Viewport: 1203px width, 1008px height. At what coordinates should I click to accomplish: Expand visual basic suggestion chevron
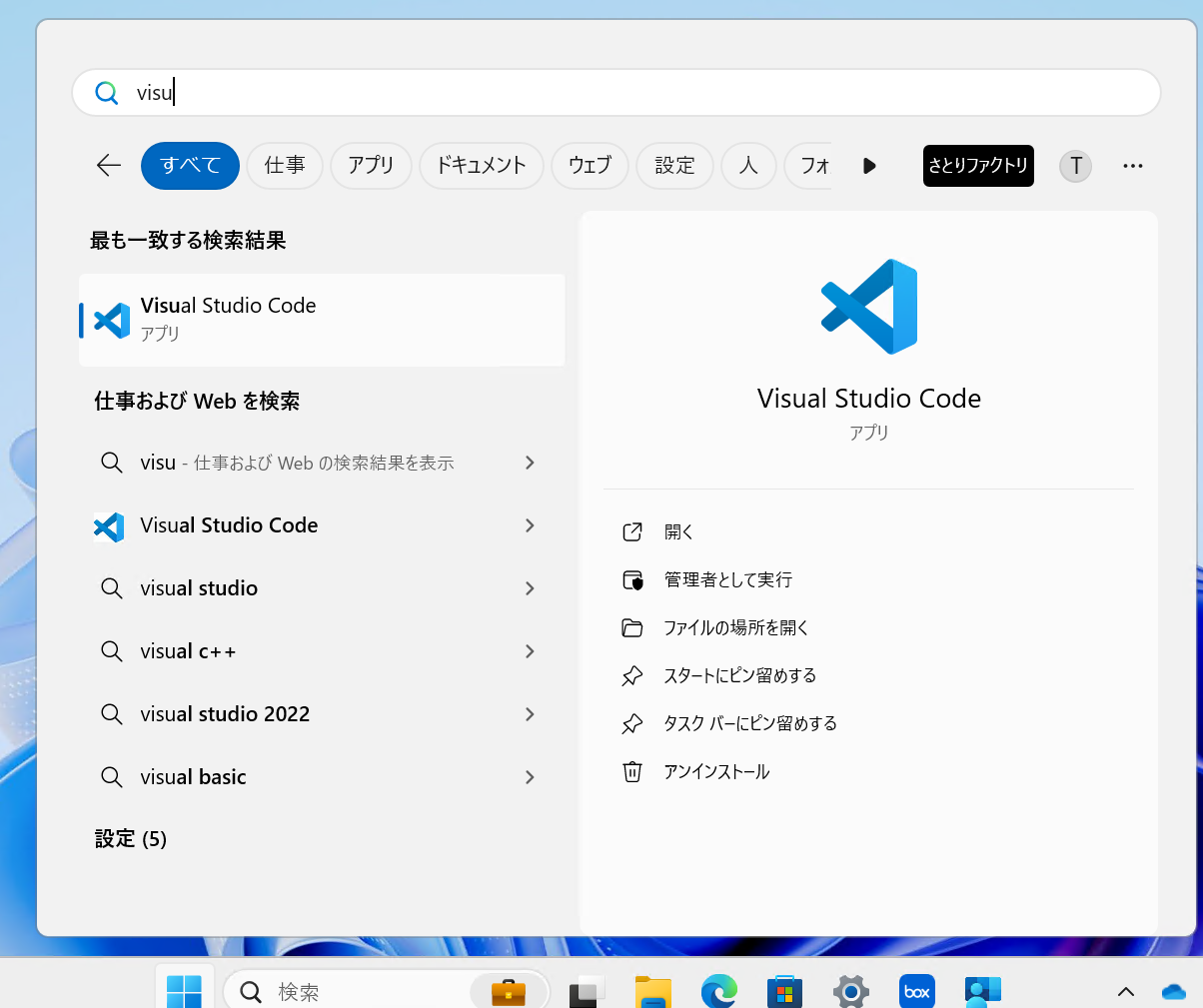click(530, 777)
